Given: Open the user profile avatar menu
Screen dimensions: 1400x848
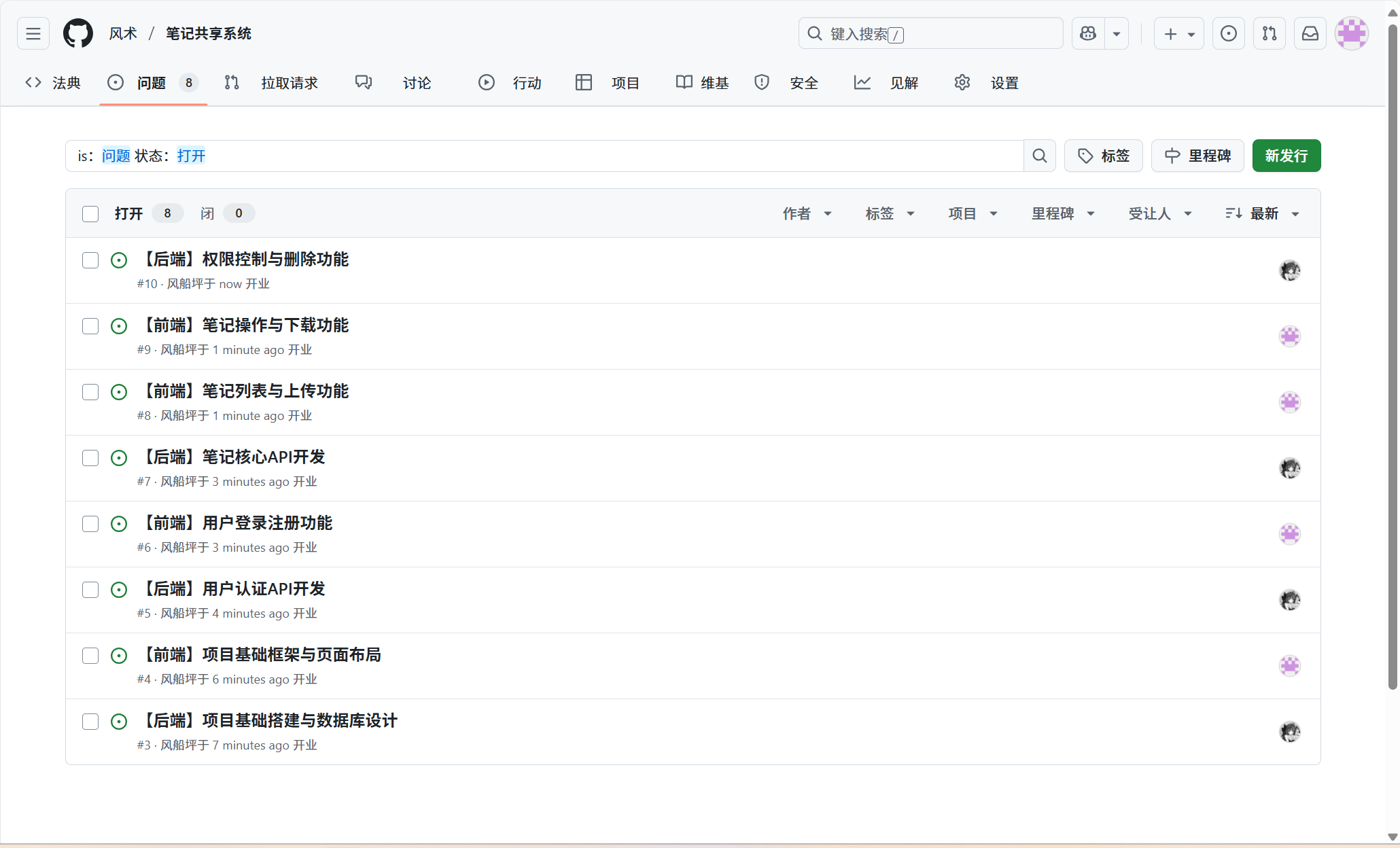Looking at the screenshot, I should 1351,33.
